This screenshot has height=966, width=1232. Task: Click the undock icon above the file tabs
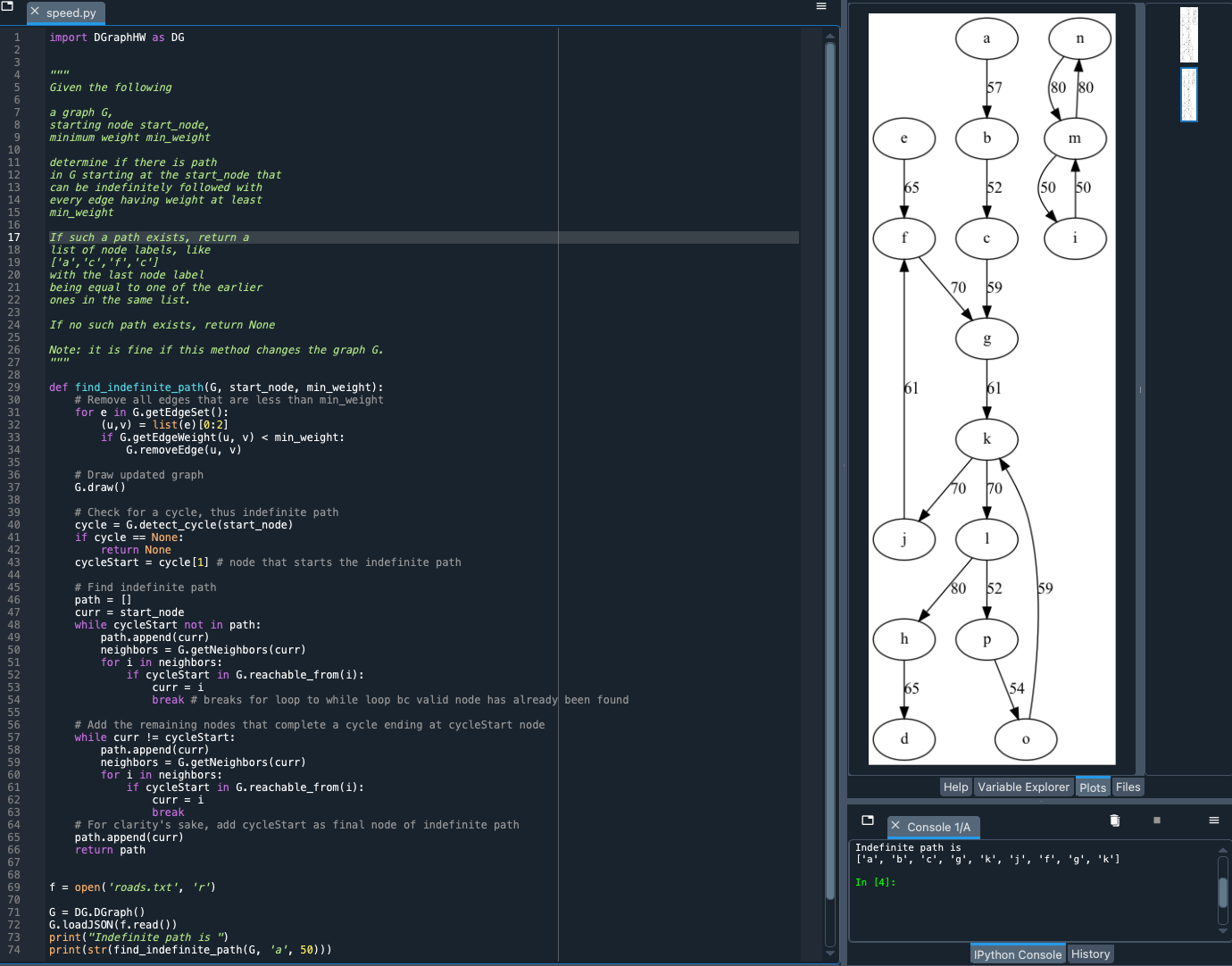9,5
